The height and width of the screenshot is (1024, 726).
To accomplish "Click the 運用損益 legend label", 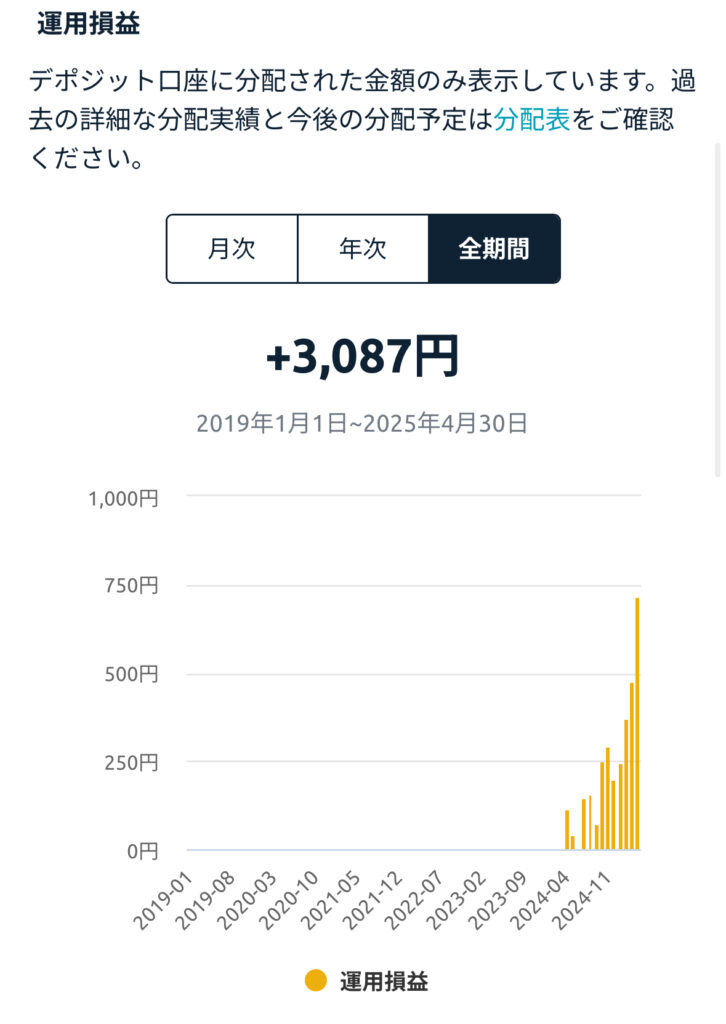I will tap(384, 981).
